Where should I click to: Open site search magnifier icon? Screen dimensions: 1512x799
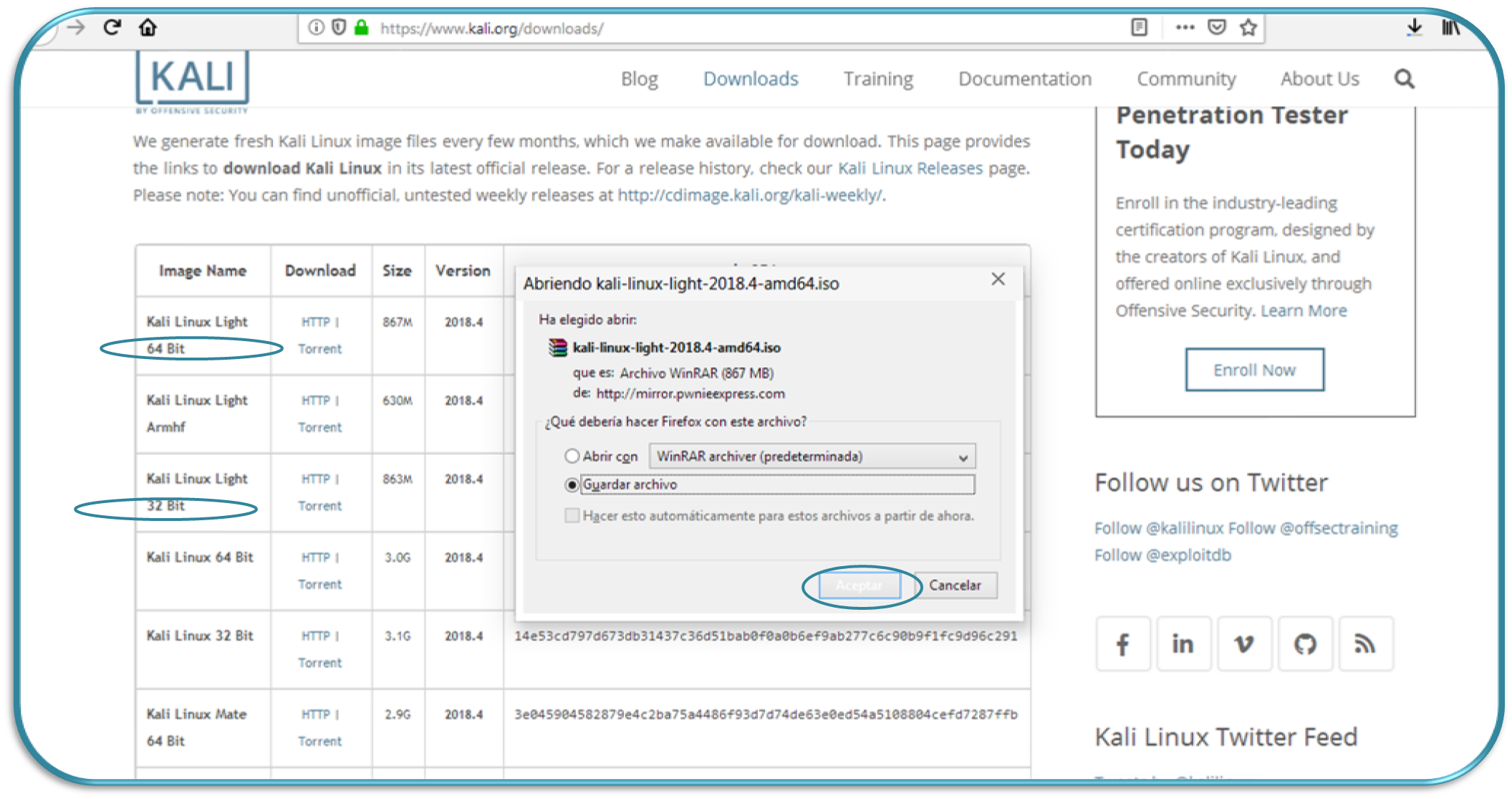click(x=1405, y=79)
